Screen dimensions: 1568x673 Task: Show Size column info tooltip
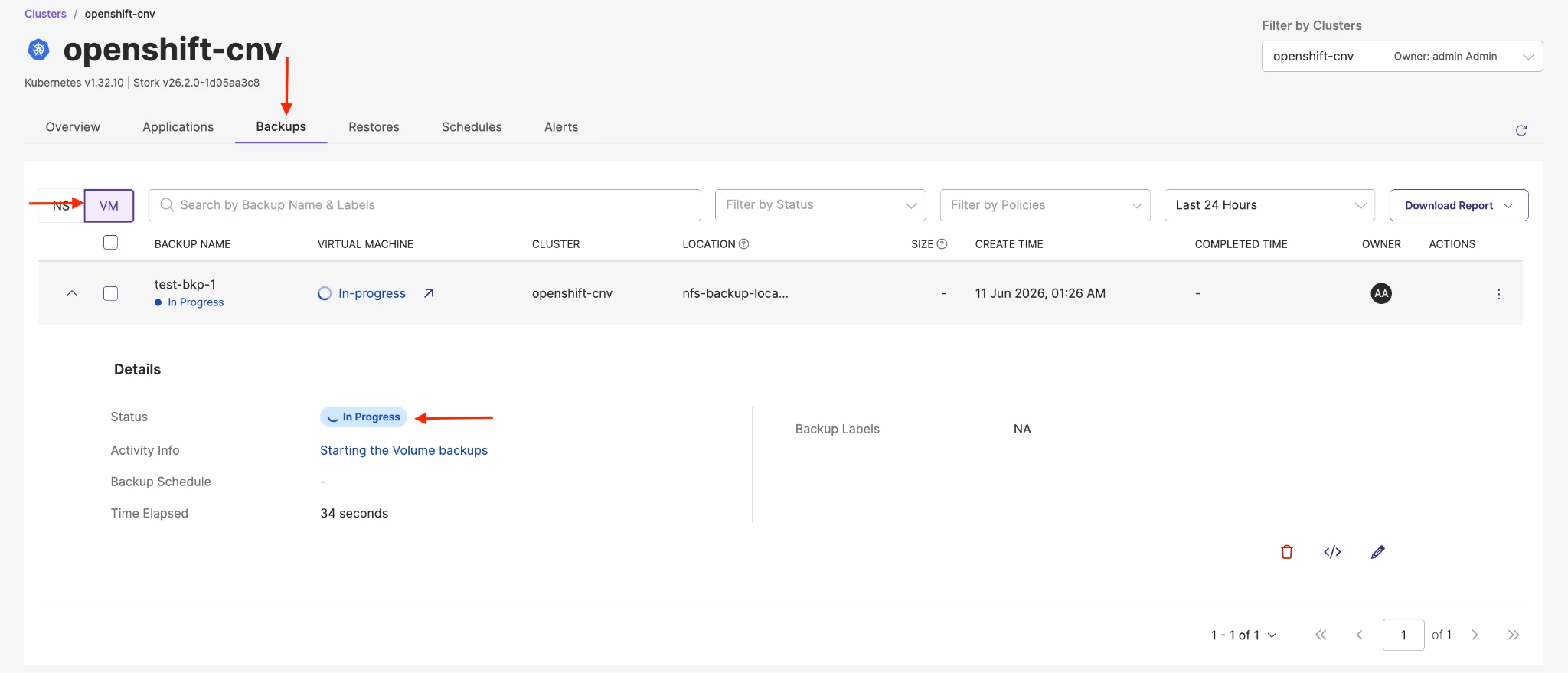pyautogui.click(x=942, y=244)
